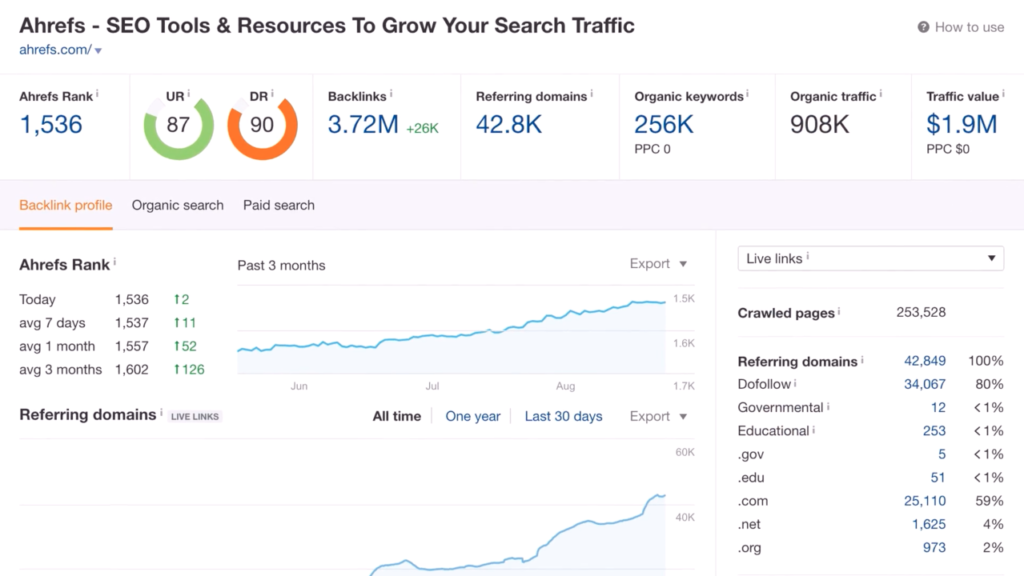Click the Past 3 months label
1024x576 pixels.
281,265
